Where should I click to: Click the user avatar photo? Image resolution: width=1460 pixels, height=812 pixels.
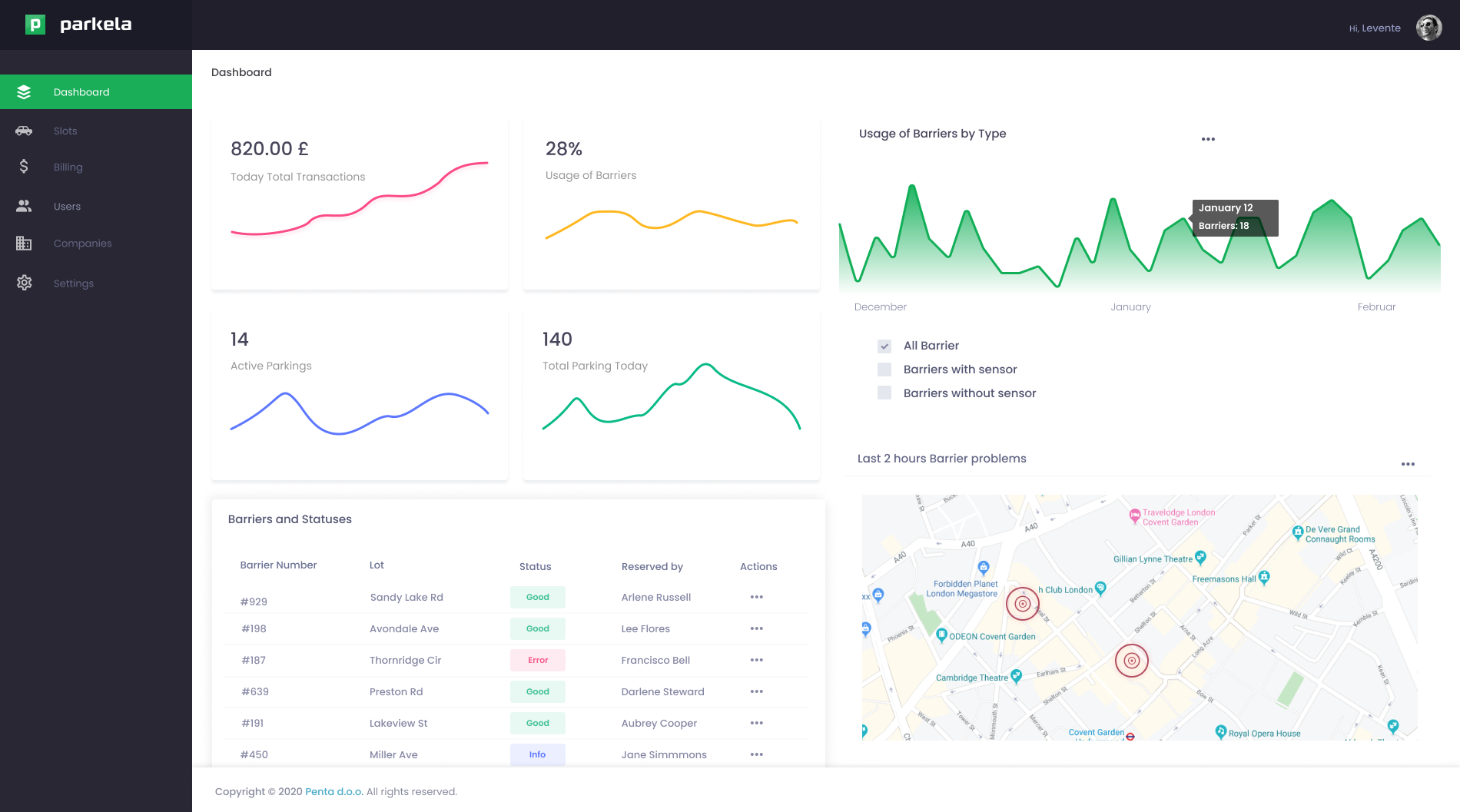pyautogui.click(x=1428, y=28)
